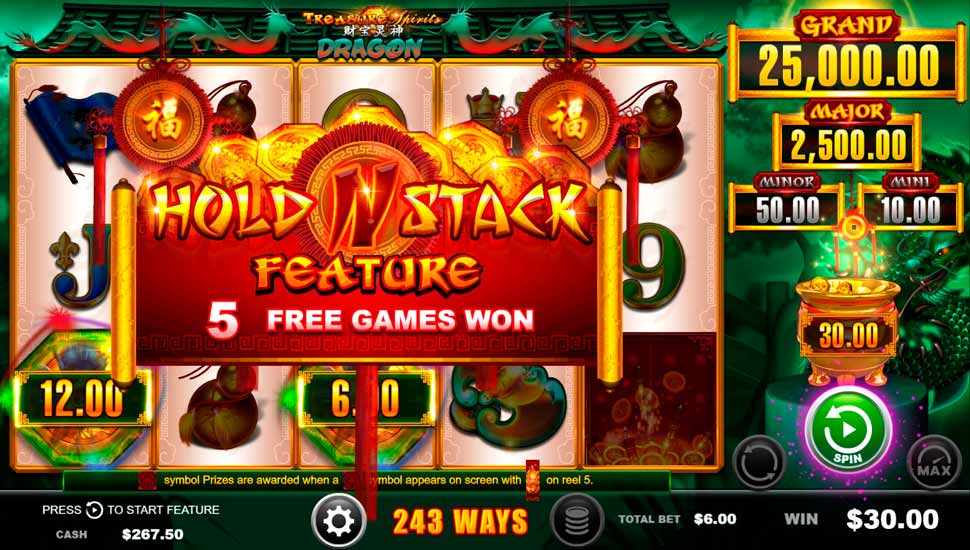Click the 12.00 coin prize symbol
This screenshot has height=550, width=970.
pos(82,399)
